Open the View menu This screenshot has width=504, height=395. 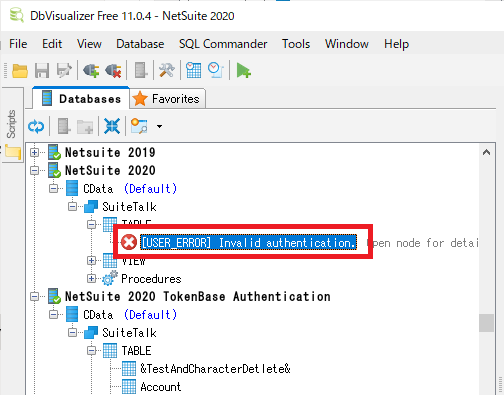(x=89, y=44)
